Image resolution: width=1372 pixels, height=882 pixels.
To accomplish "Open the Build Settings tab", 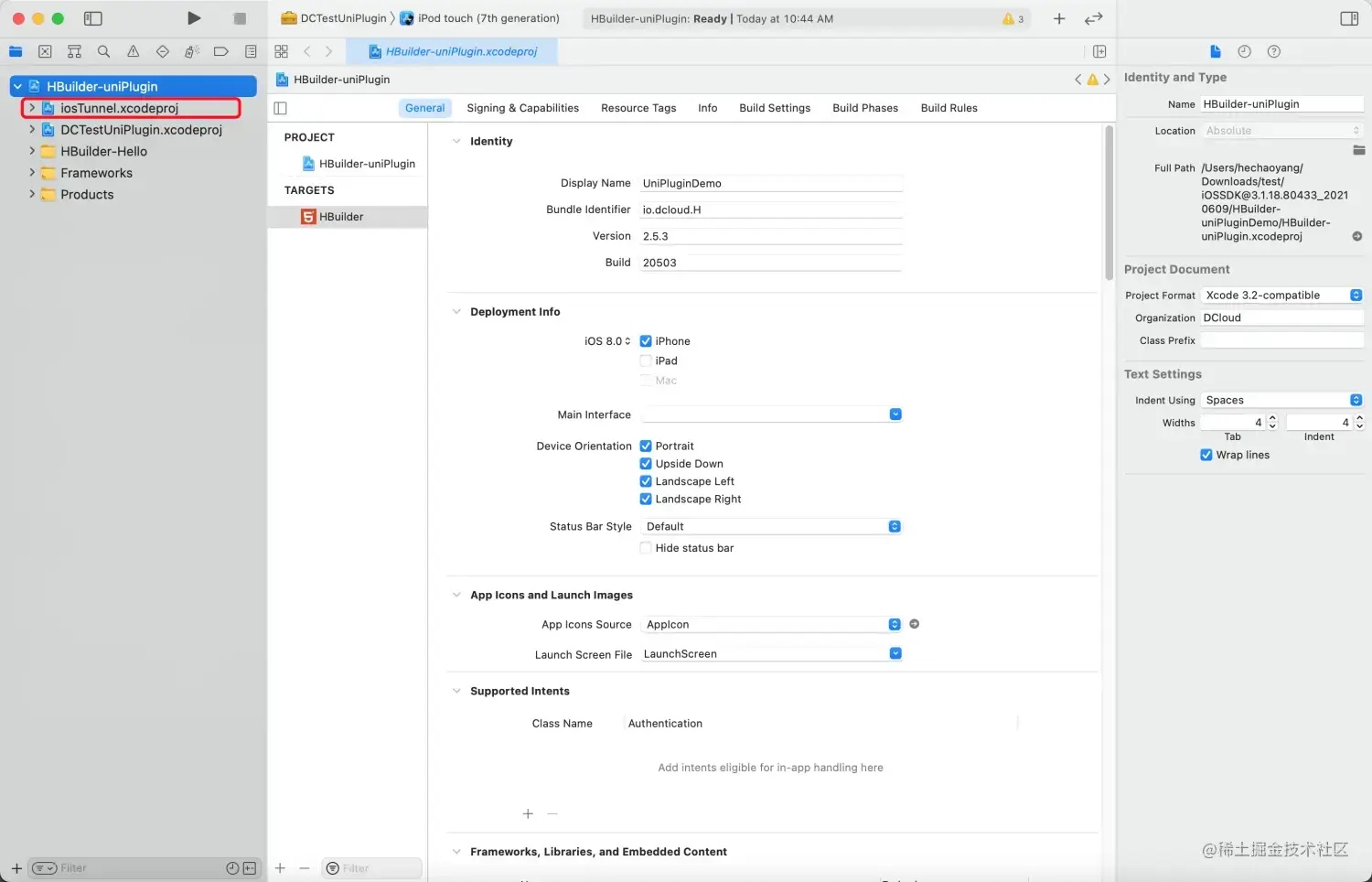I will tap(775, 108).
